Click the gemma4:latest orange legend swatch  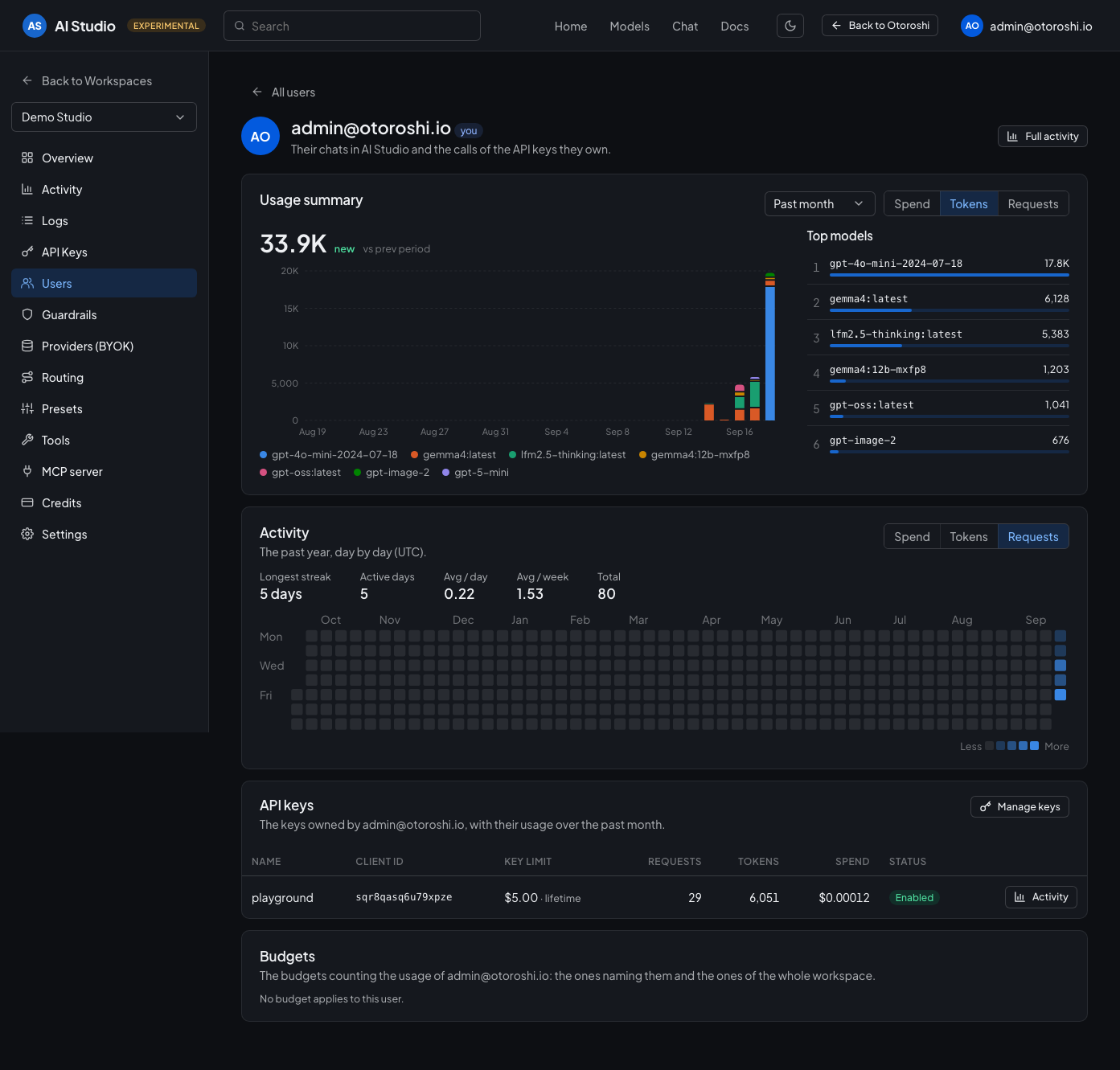[414, 455]
